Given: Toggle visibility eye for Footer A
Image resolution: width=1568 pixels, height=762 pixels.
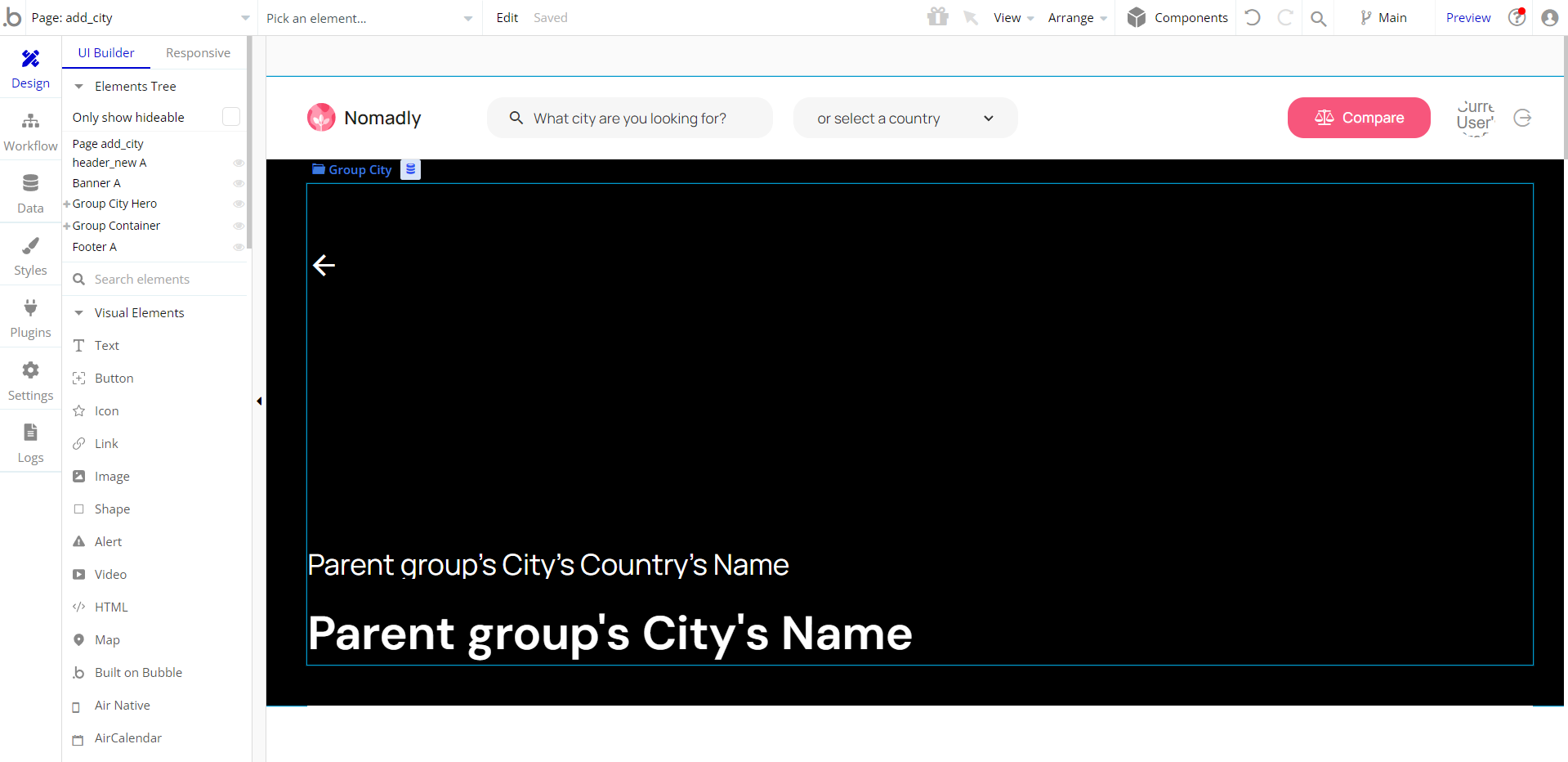Looking at the screenshot, I should (x=239, y=247).
